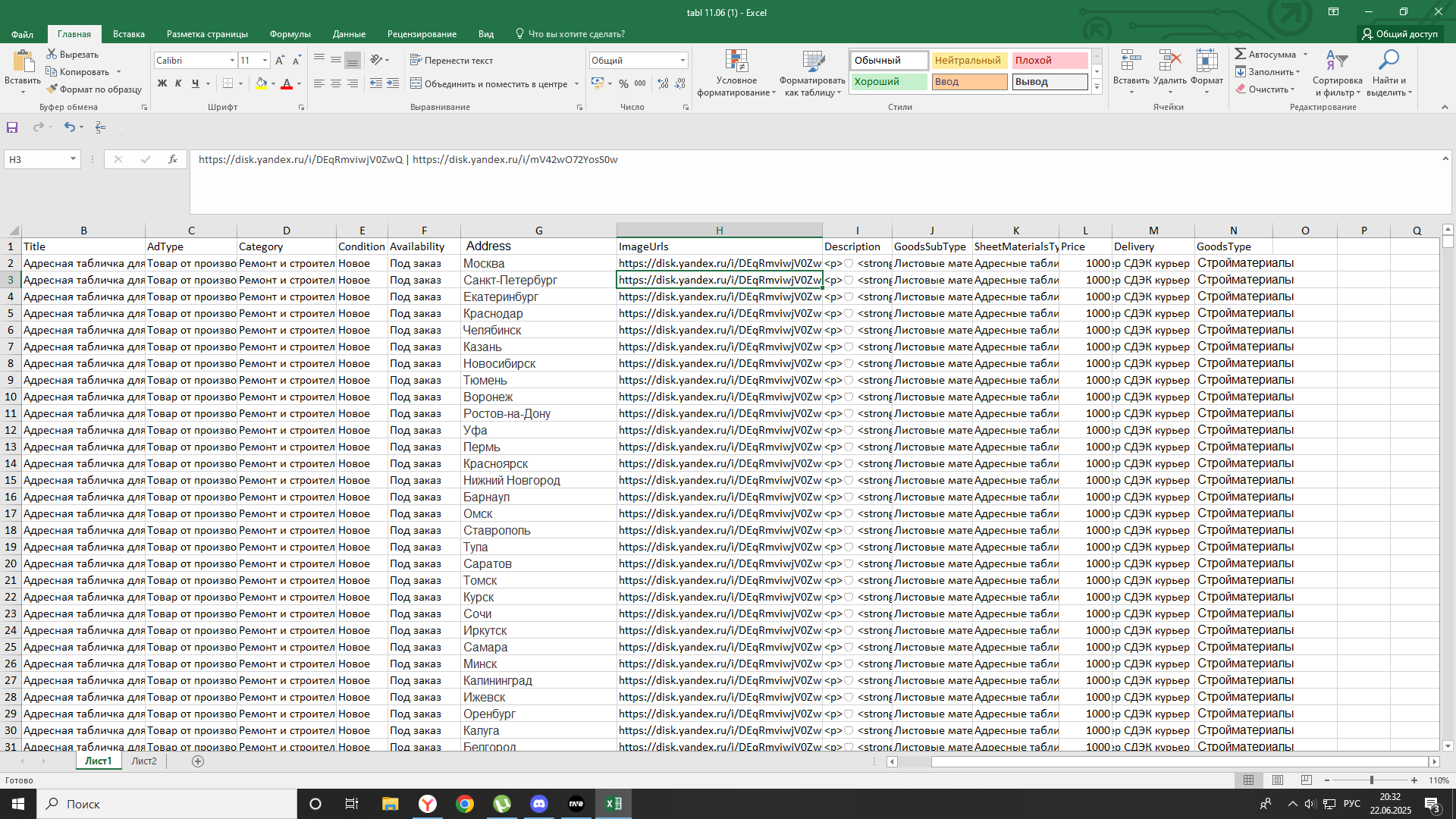Image resolution: width=1456 pixels, height=819 pixels.
Task: Open the Name Box dropdown arrow
Action: (x=73, y=159)
